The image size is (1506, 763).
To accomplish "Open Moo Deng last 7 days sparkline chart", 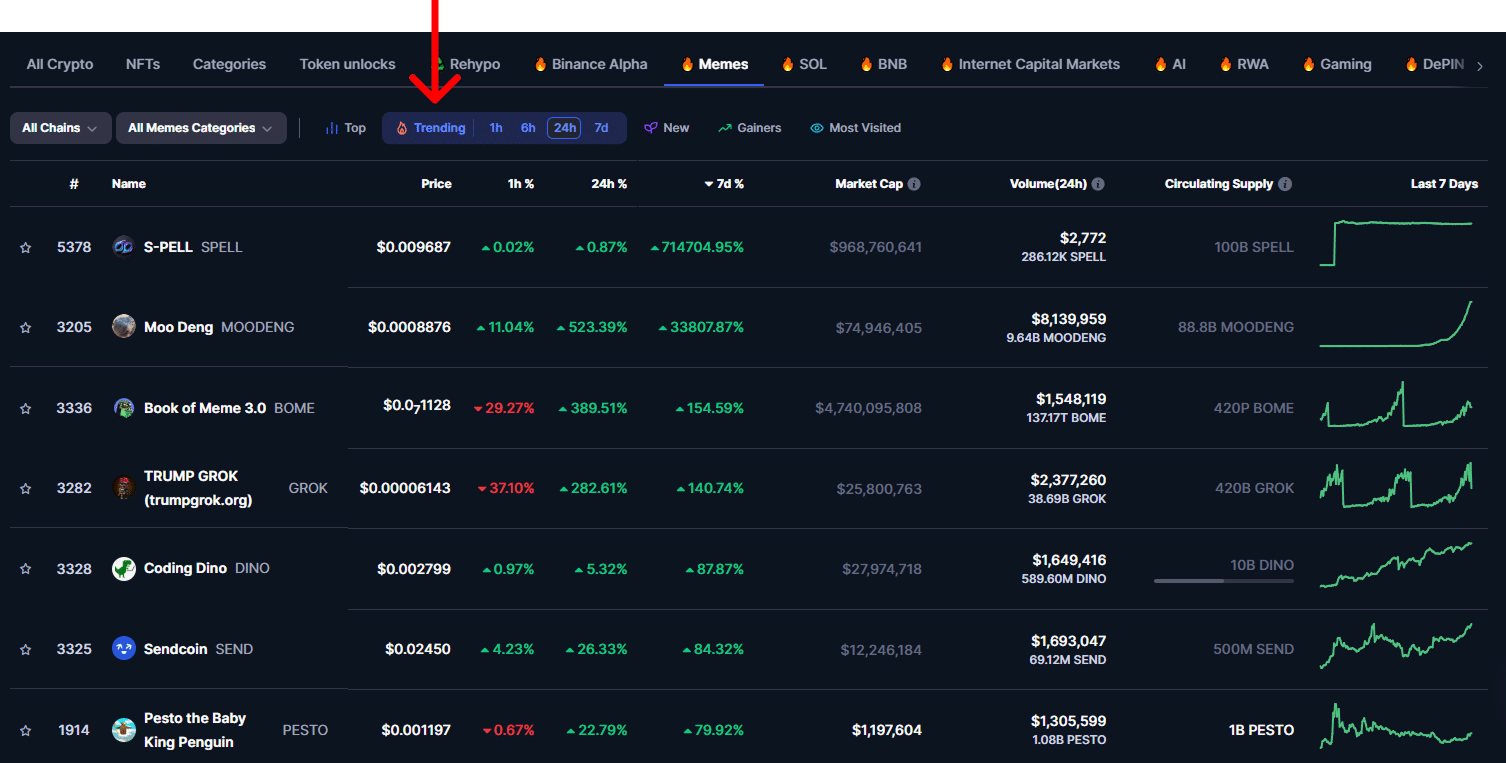I will [x=1396, y=324].
